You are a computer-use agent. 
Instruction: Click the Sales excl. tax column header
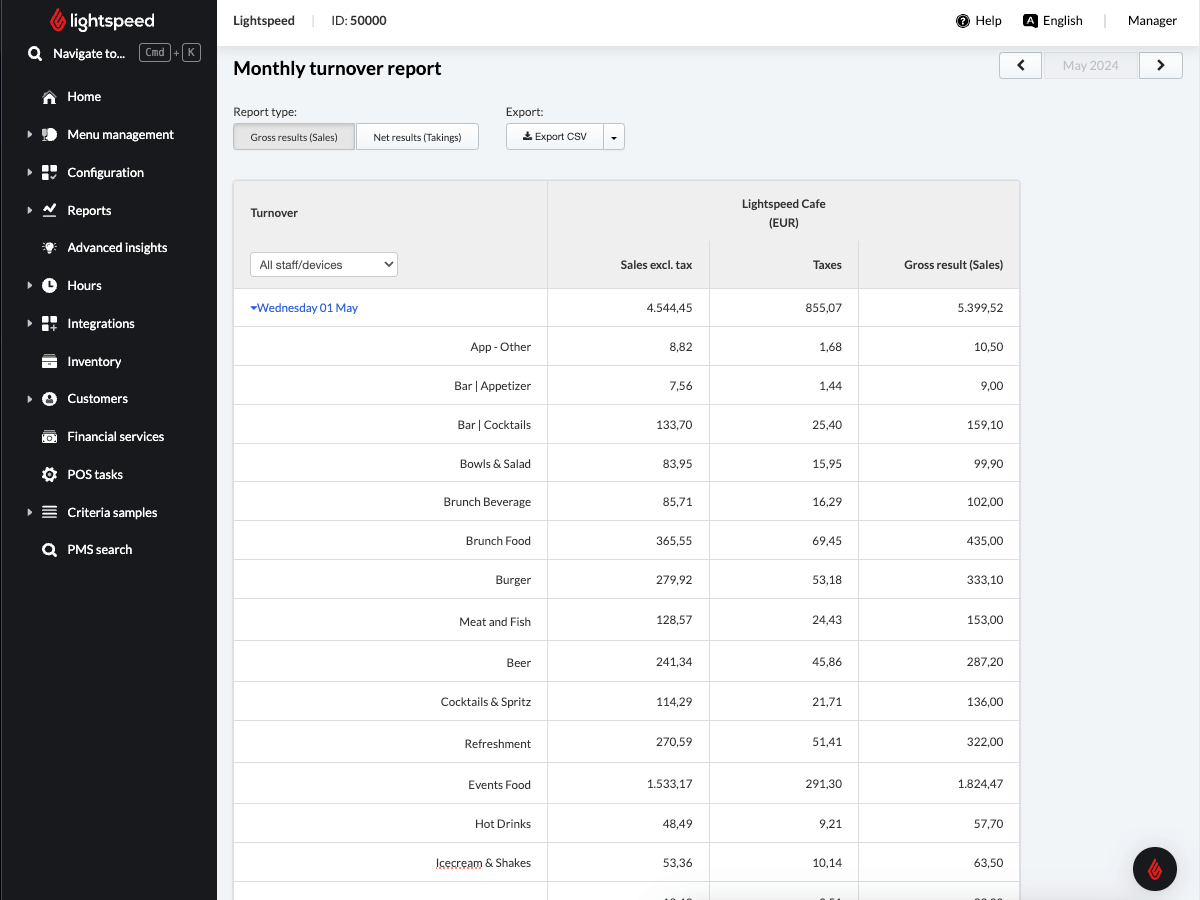(x=656, y=265)
